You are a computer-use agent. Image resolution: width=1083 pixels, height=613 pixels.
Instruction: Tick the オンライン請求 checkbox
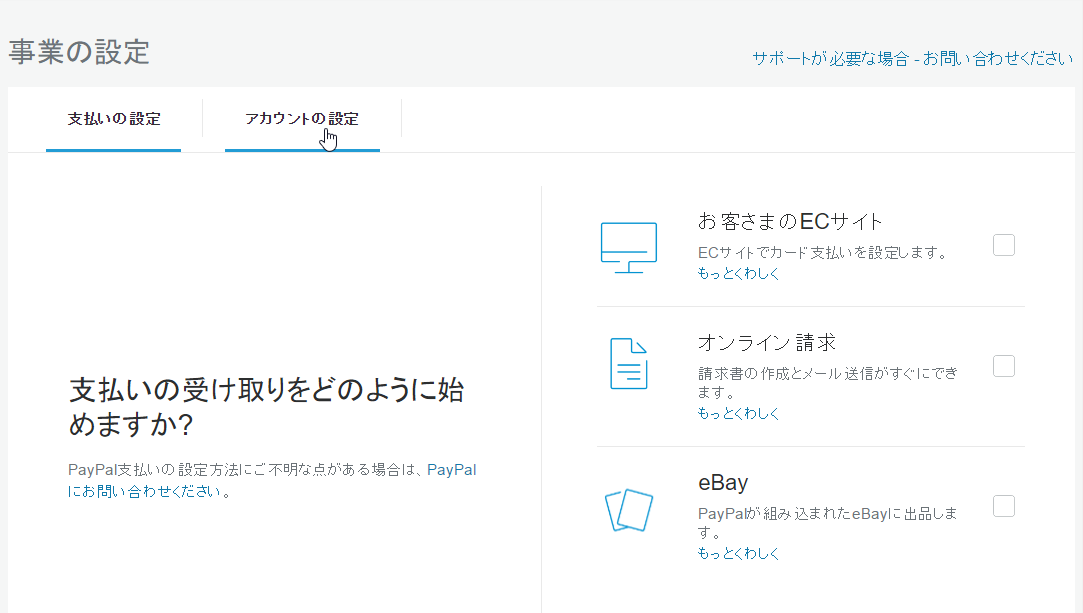1004,366
